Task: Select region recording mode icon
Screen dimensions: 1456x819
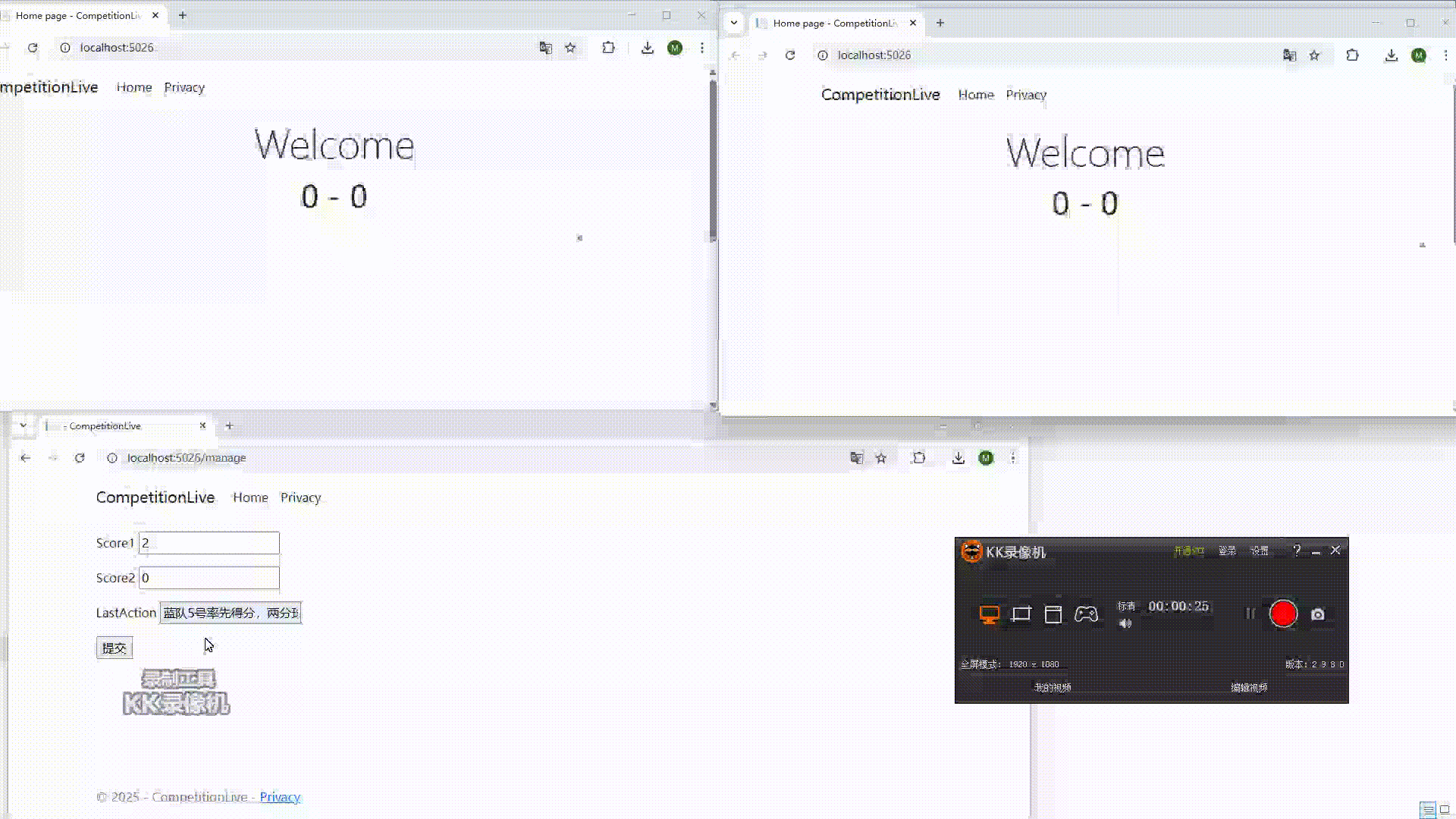Action: (x=1021, y=614)
